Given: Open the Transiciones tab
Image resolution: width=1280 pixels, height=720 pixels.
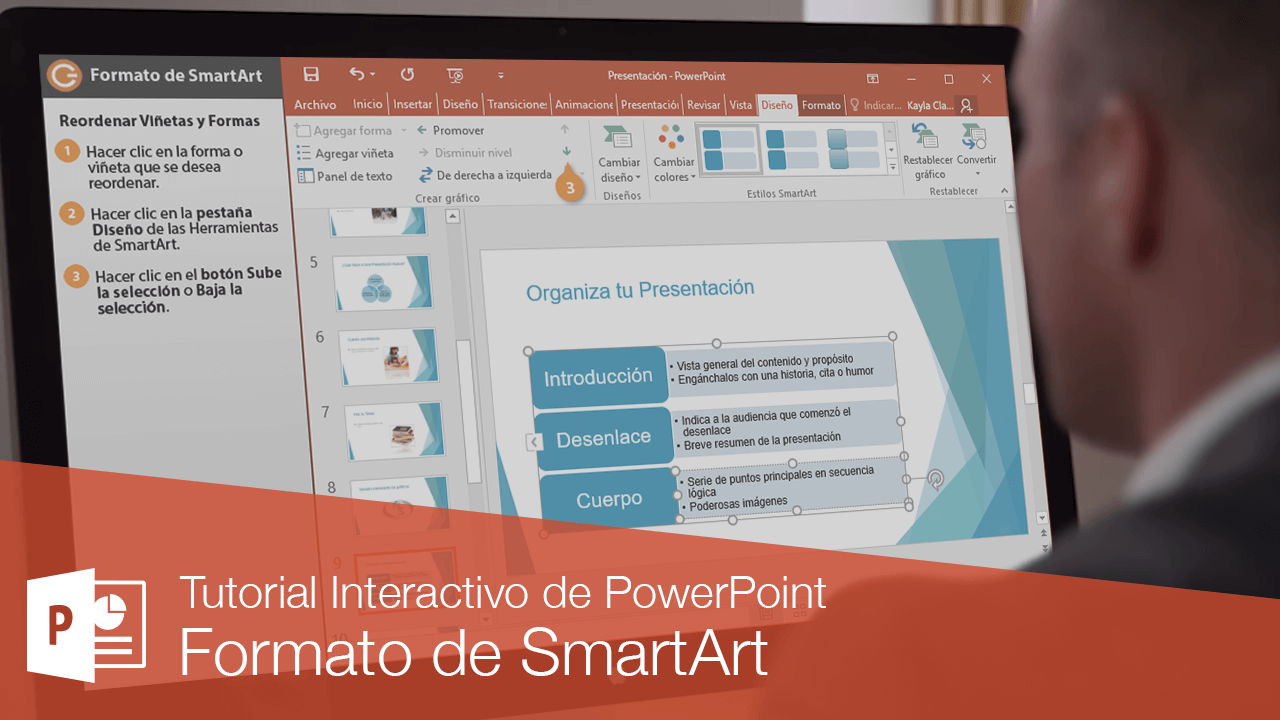Looking at the screenshot, I should tap(517, 104).
